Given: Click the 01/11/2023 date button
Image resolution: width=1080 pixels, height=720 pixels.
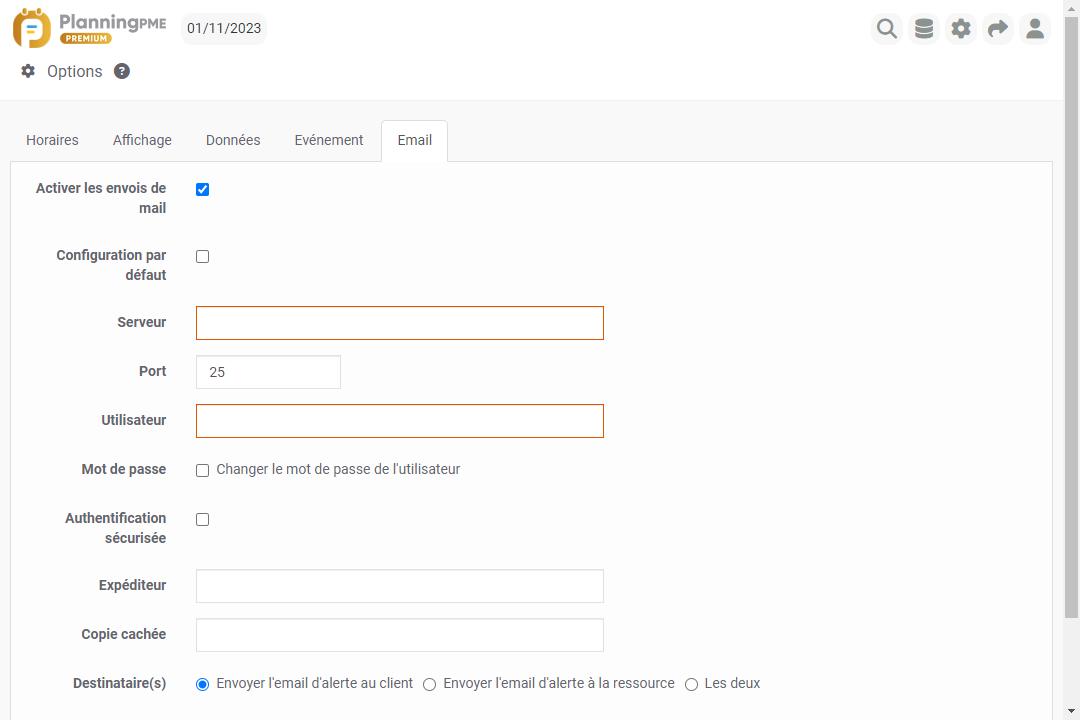Looking at the screenshot, I should (224, 28).
